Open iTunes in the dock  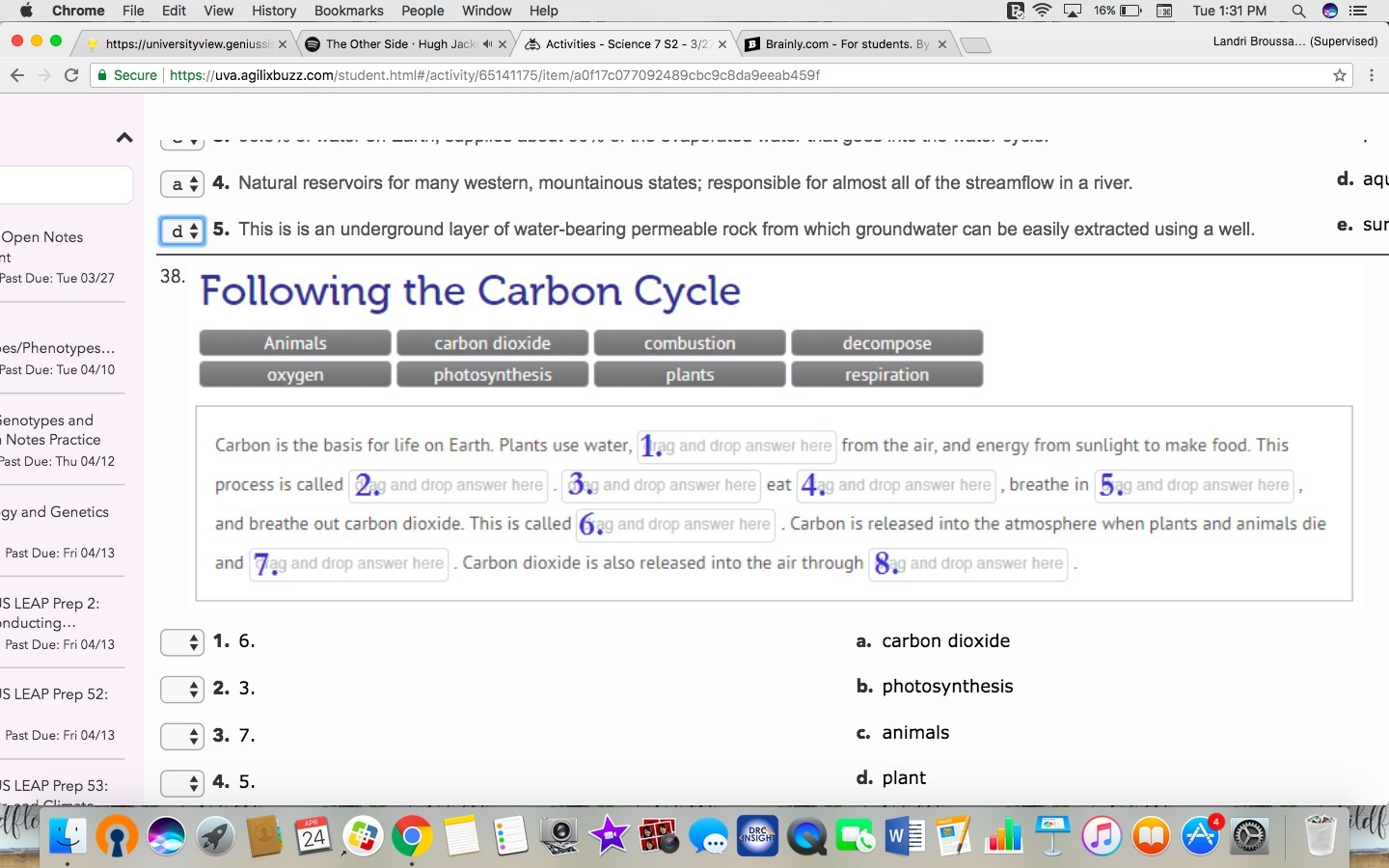pyautogui.click(x=1102, y=835)
